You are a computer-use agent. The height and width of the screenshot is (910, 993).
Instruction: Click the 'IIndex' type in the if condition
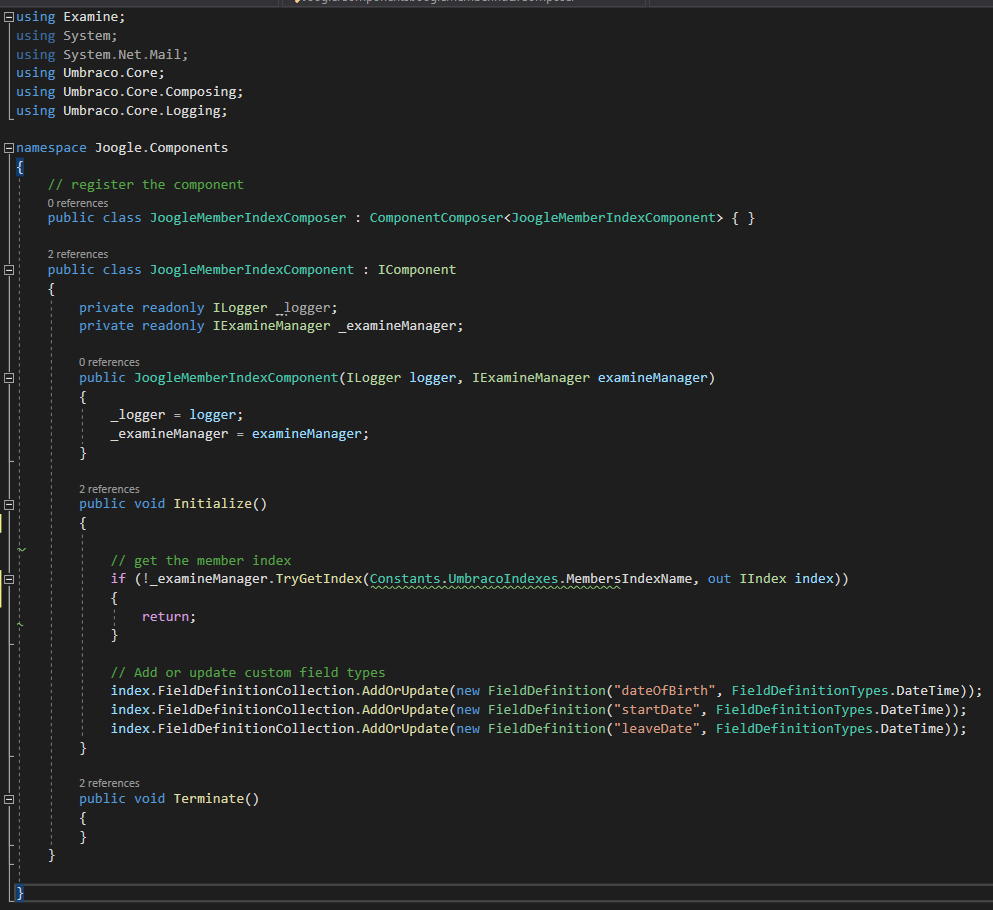click(762, 579)
